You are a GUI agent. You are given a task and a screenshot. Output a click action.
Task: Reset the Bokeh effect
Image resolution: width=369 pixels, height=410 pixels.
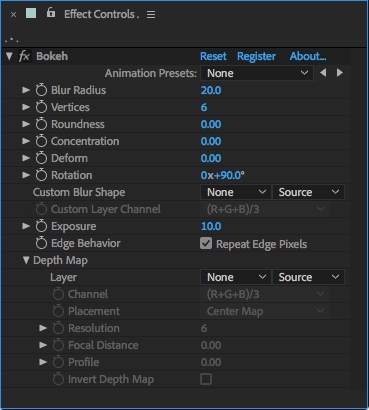tap(213, 56)
